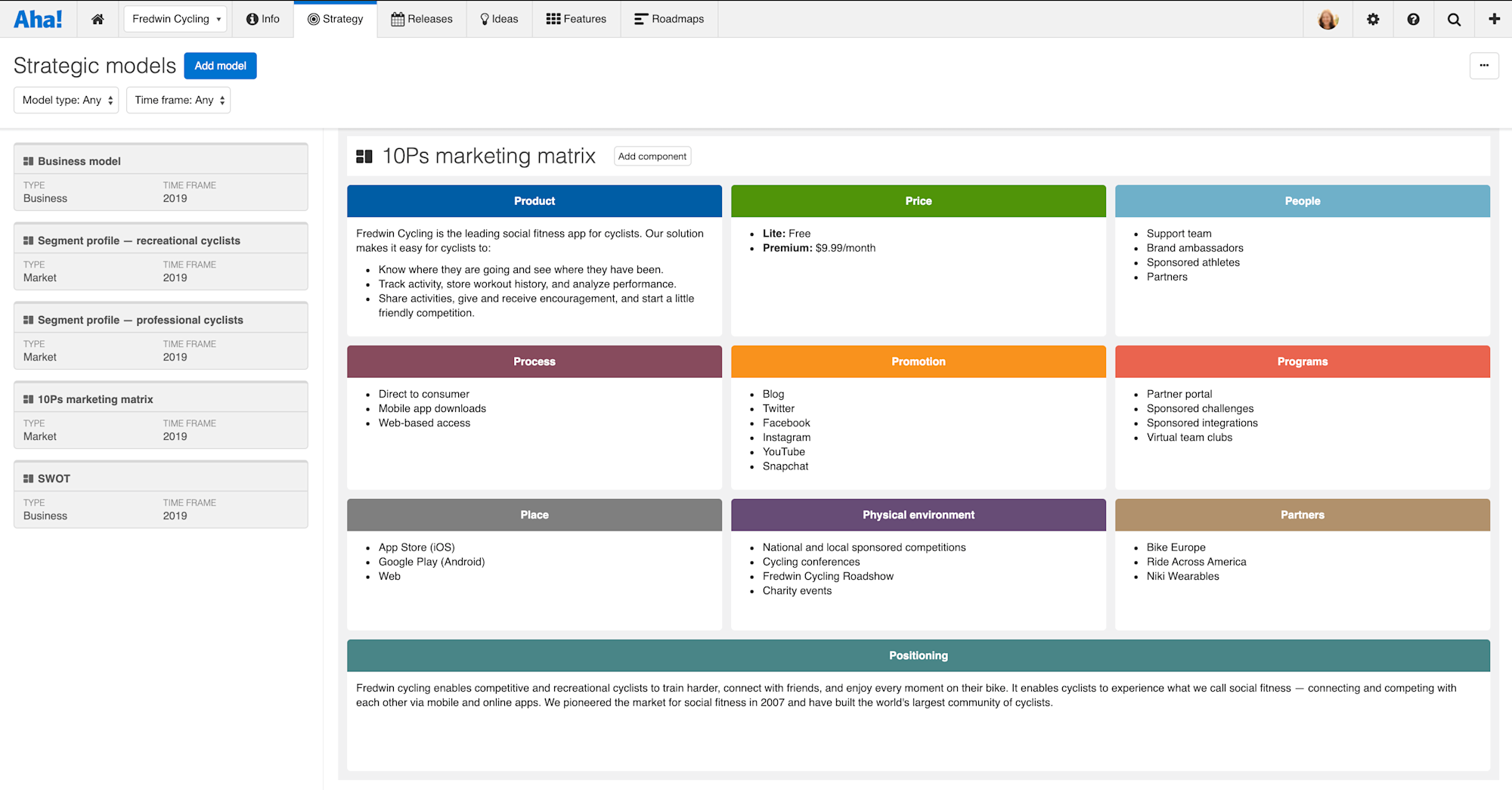
Task: Click the sidebar 10Ps marketing matrix icon
Action: (28, 399)
